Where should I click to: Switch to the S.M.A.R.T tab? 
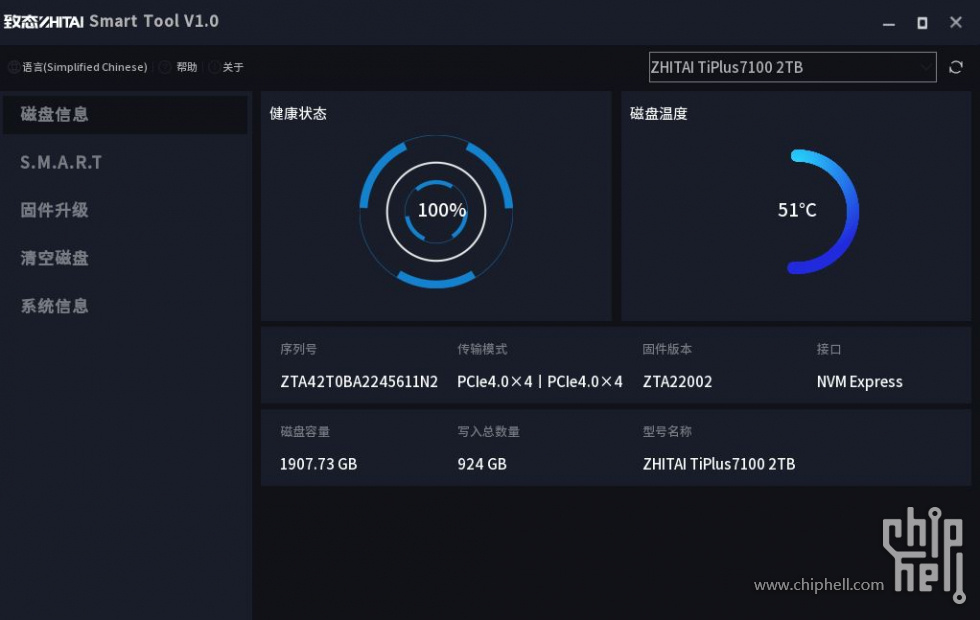tap(61, 162)
